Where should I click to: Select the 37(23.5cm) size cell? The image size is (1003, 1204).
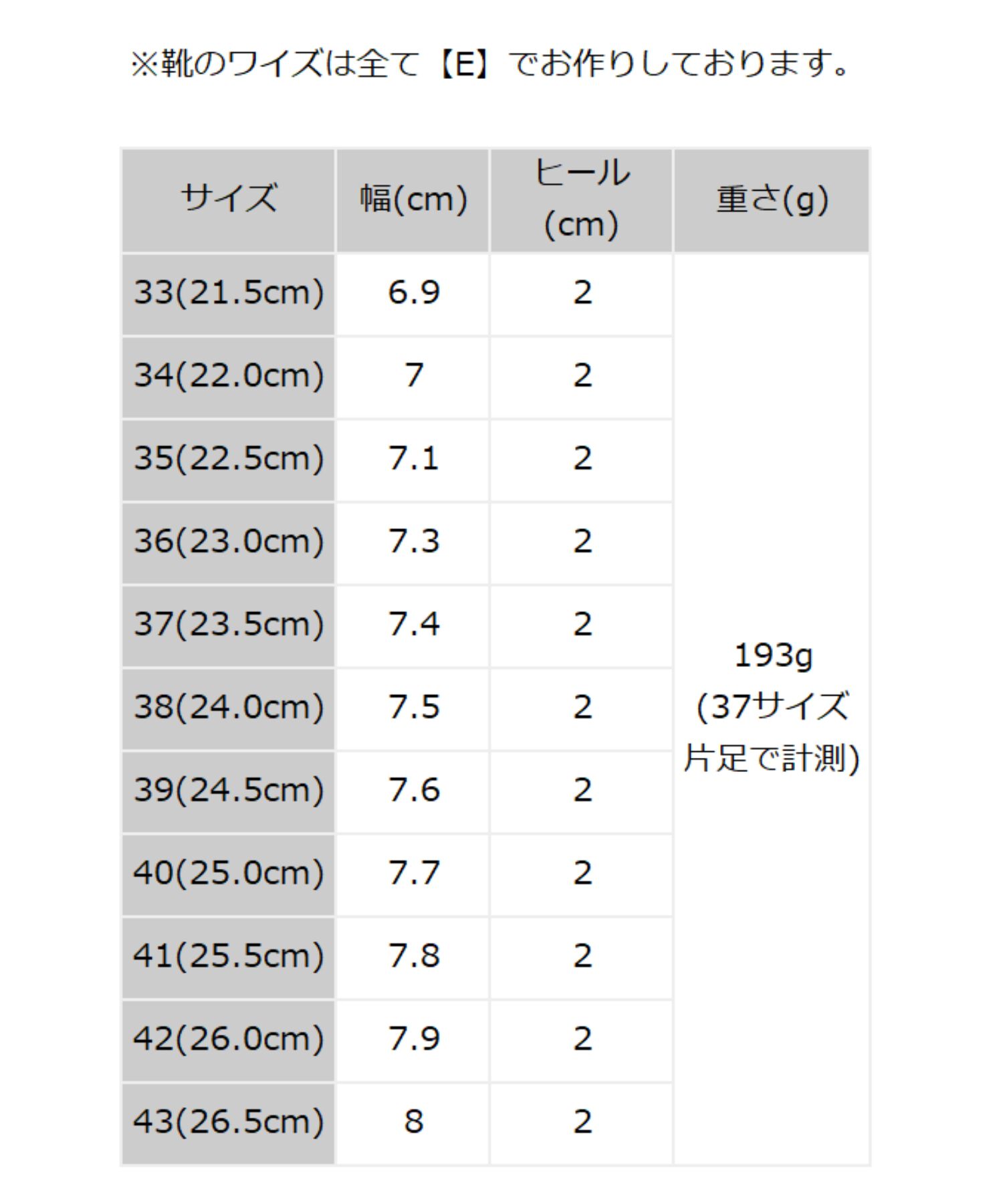tap(228, 625)
